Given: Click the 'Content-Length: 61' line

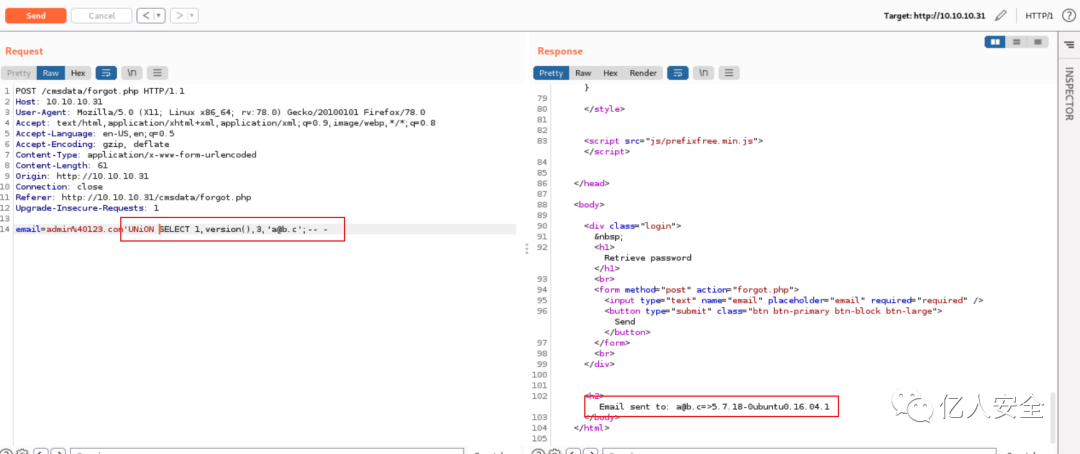Looking at the screenshot, I should pyautogui.click(x=61, y=165).
